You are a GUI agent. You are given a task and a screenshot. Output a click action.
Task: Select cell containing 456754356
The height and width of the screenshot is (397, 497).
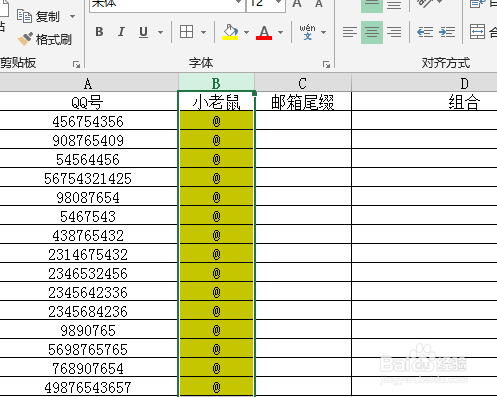click(x=88, y=121)
